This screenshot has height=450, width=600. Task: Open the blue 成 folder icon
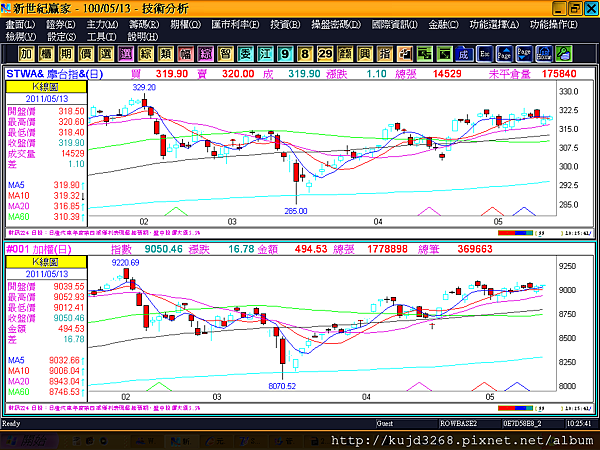tap(464, 54)
